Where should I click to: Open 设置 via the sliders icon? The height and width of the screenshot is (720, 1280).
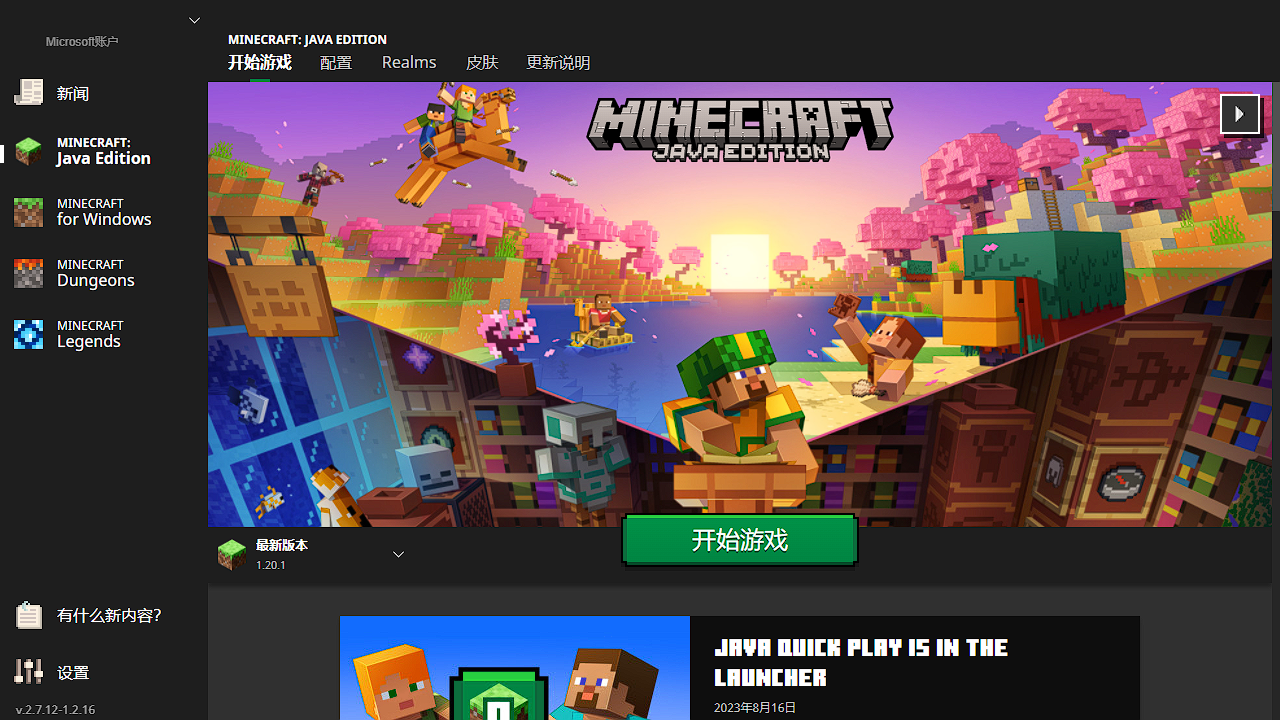point(29,672)
